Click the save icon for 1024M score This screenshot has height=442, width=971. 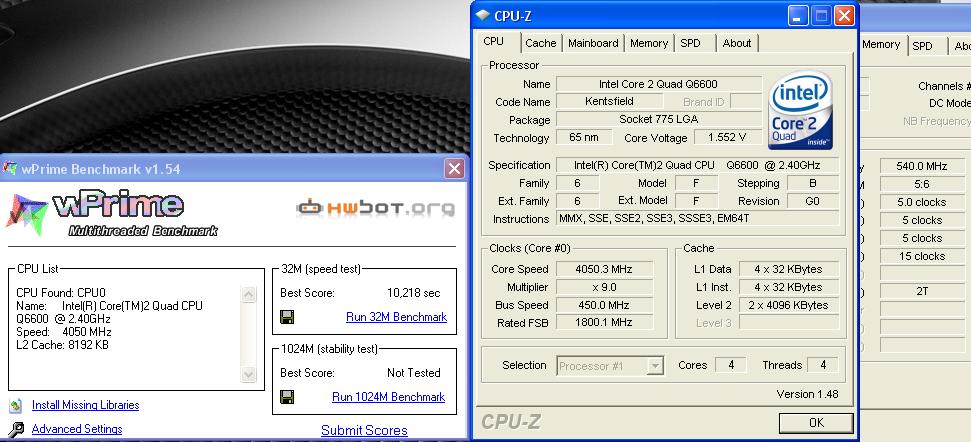click(x=287, y=397)
